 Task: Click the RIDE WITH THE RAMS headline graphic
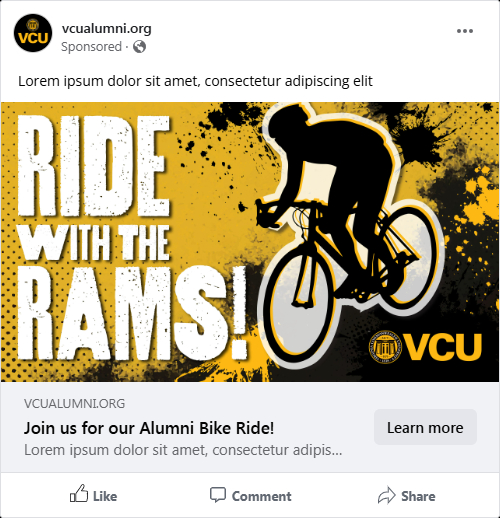point(132,238)
